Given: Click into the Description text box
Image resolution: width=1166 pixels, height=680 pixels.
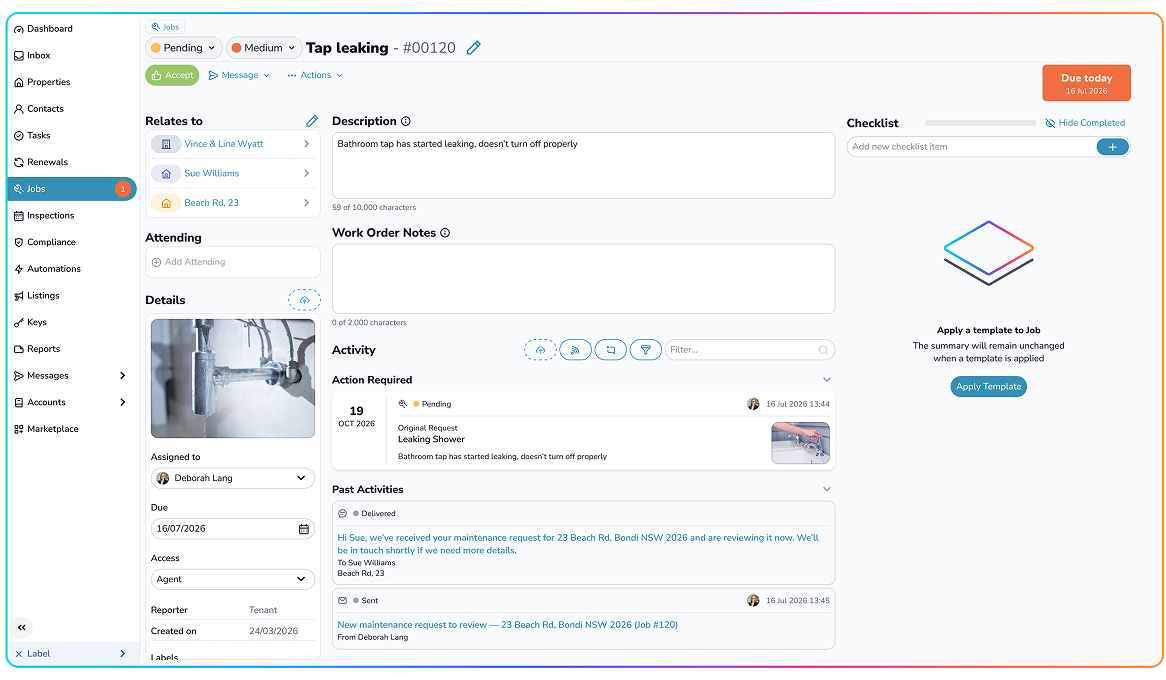Looking at the screenshot, I should point(583,166).
